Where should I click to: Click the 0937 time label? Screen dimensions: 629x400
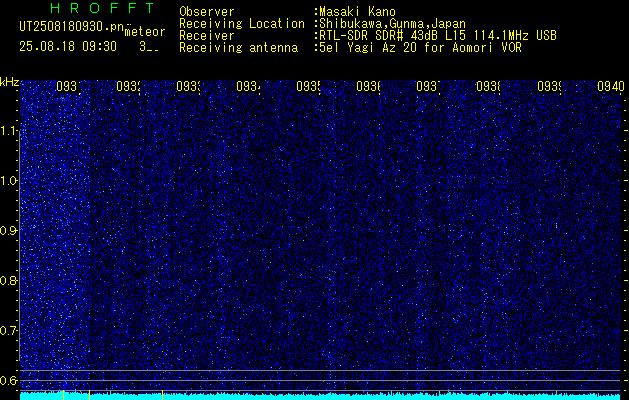pos(428,86)
